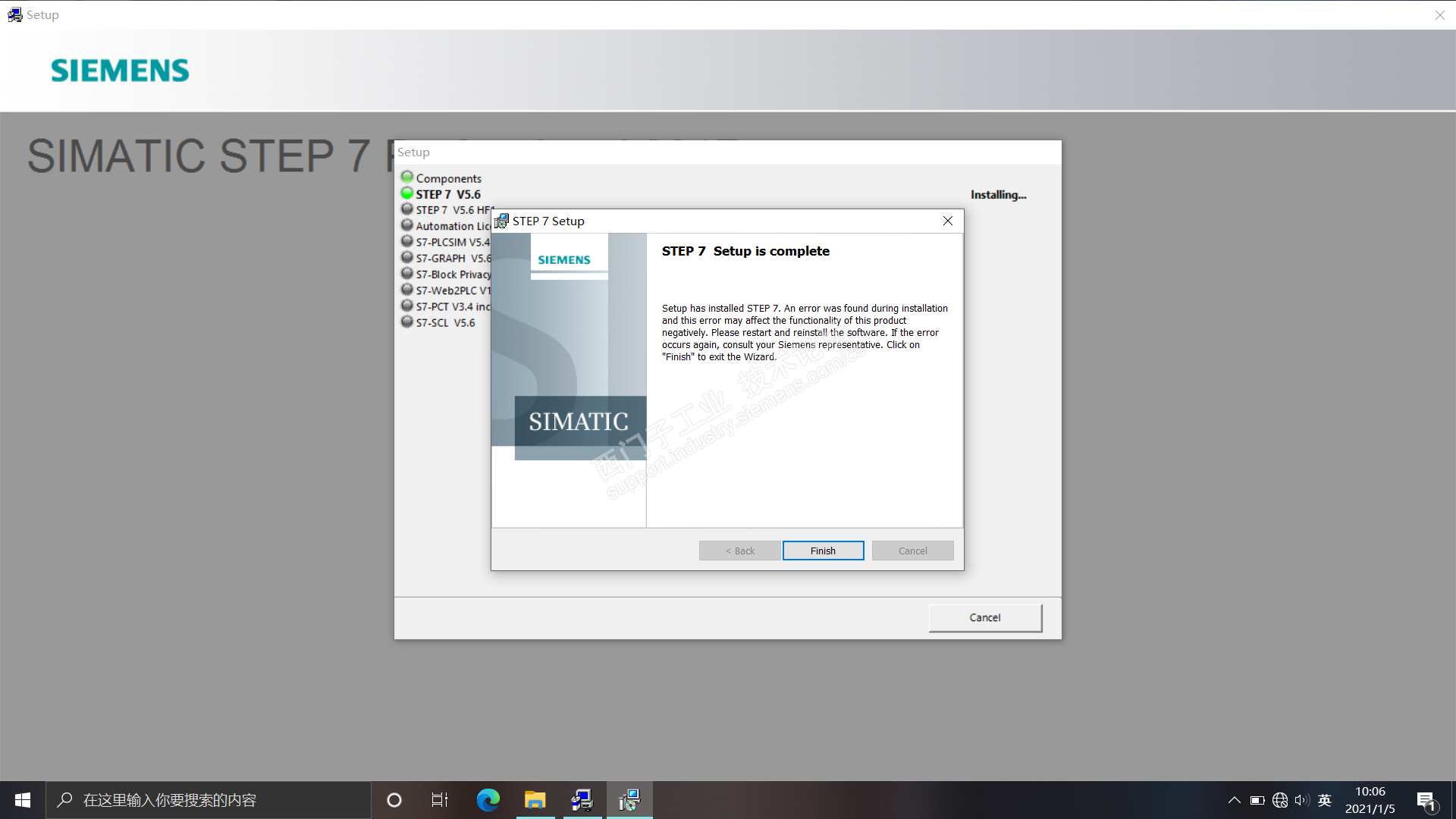Click the S7-SCL V5.6 status icon
This screenshot has width=1456, height=819.
(407, 322)
